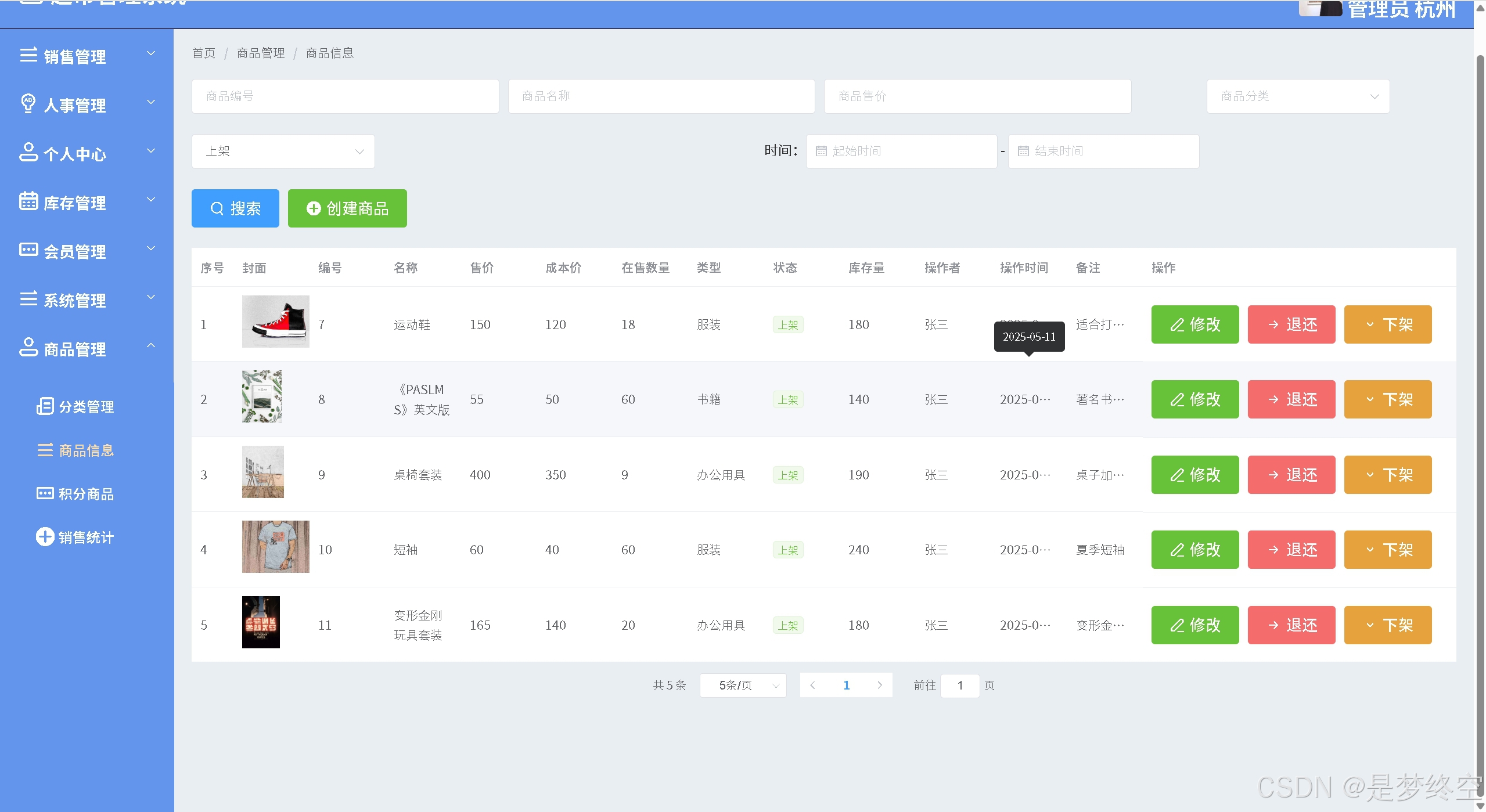Viewport: 1486px width, 812px height.
Task: Click the 商品名称 search input field
Action: click(661, 96)
